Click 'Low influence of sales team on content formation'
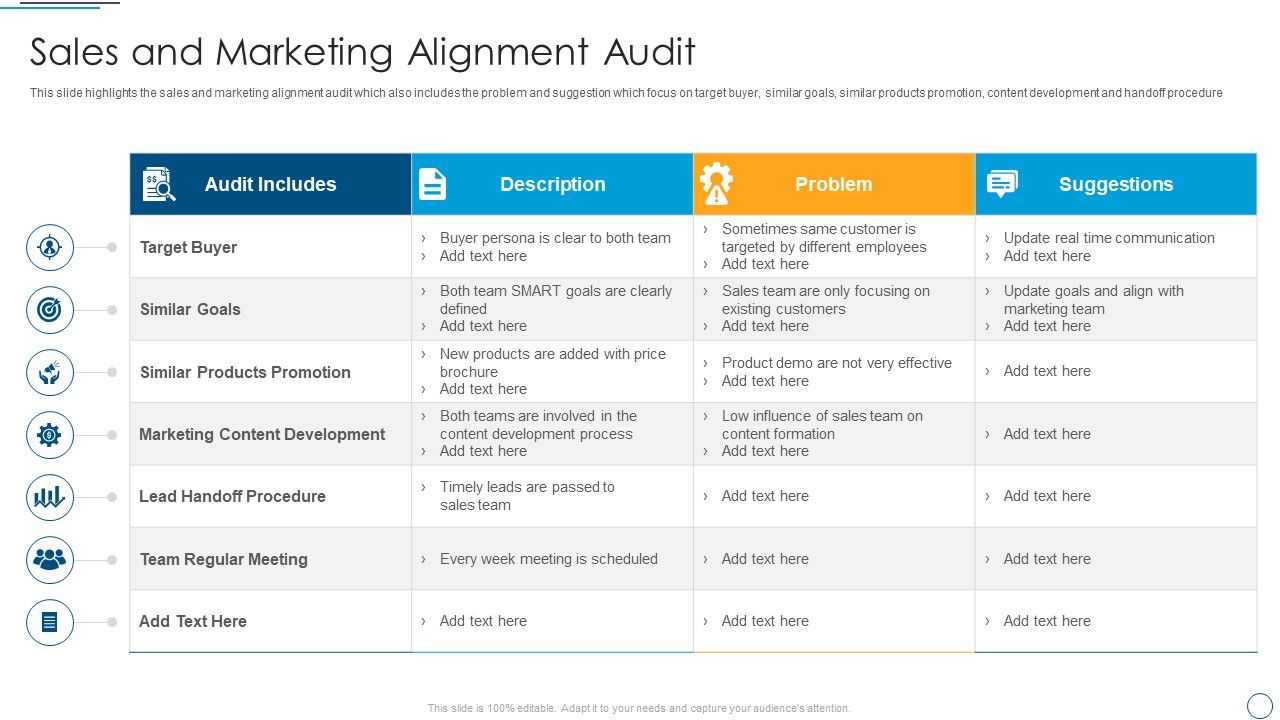 [x=822, y=425]
